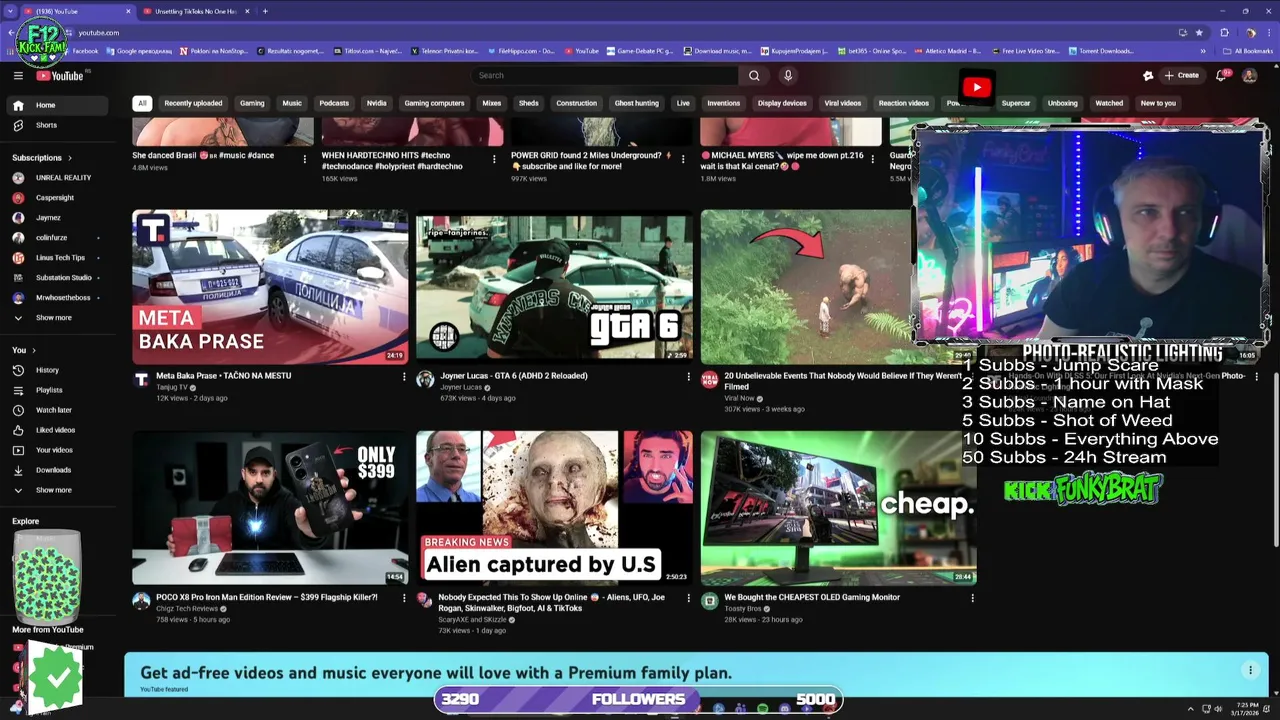
Task: Expand the You section header
Action: pos(24,350)
